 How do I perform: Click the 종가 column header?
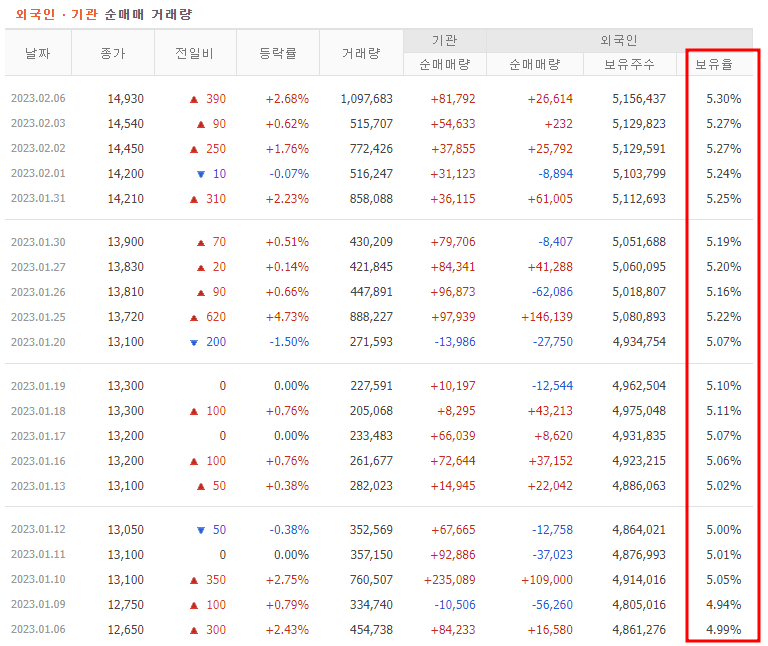tap(113, 53)
